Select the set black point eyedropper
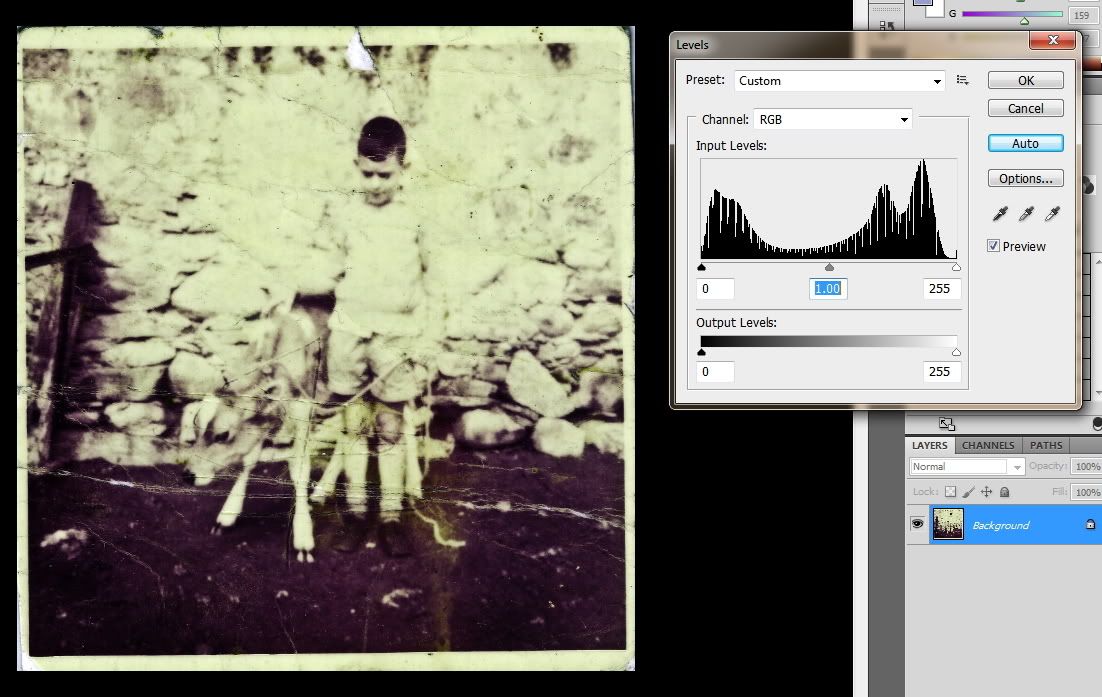Screen dimensions: 1102x697 coord(1000,214)
